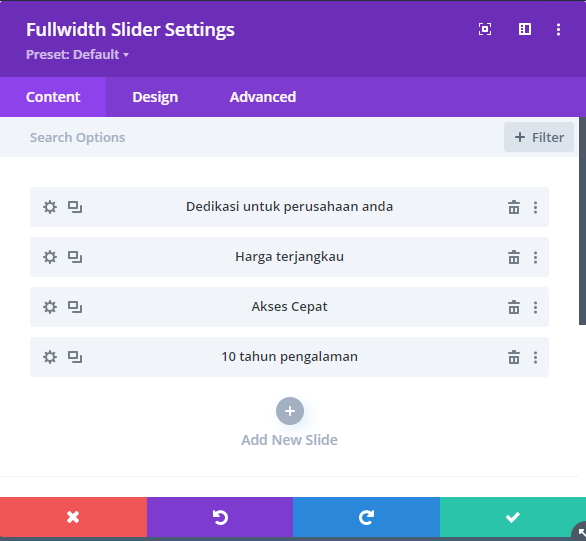Save changes with the green checkmark button

tap(513, 517)
